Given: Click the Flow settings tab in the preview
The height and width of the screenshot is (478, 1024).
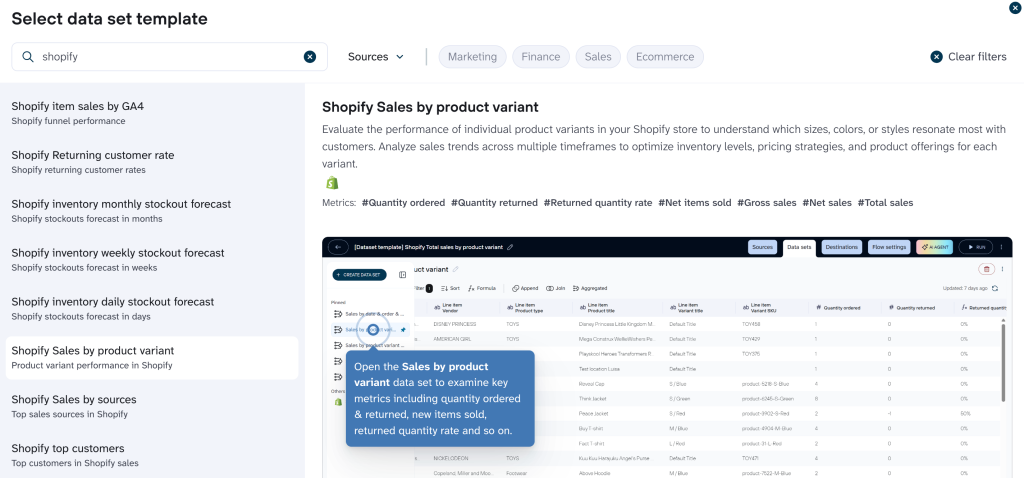Looking at the screenshot, I should click(x=889, y=247).
